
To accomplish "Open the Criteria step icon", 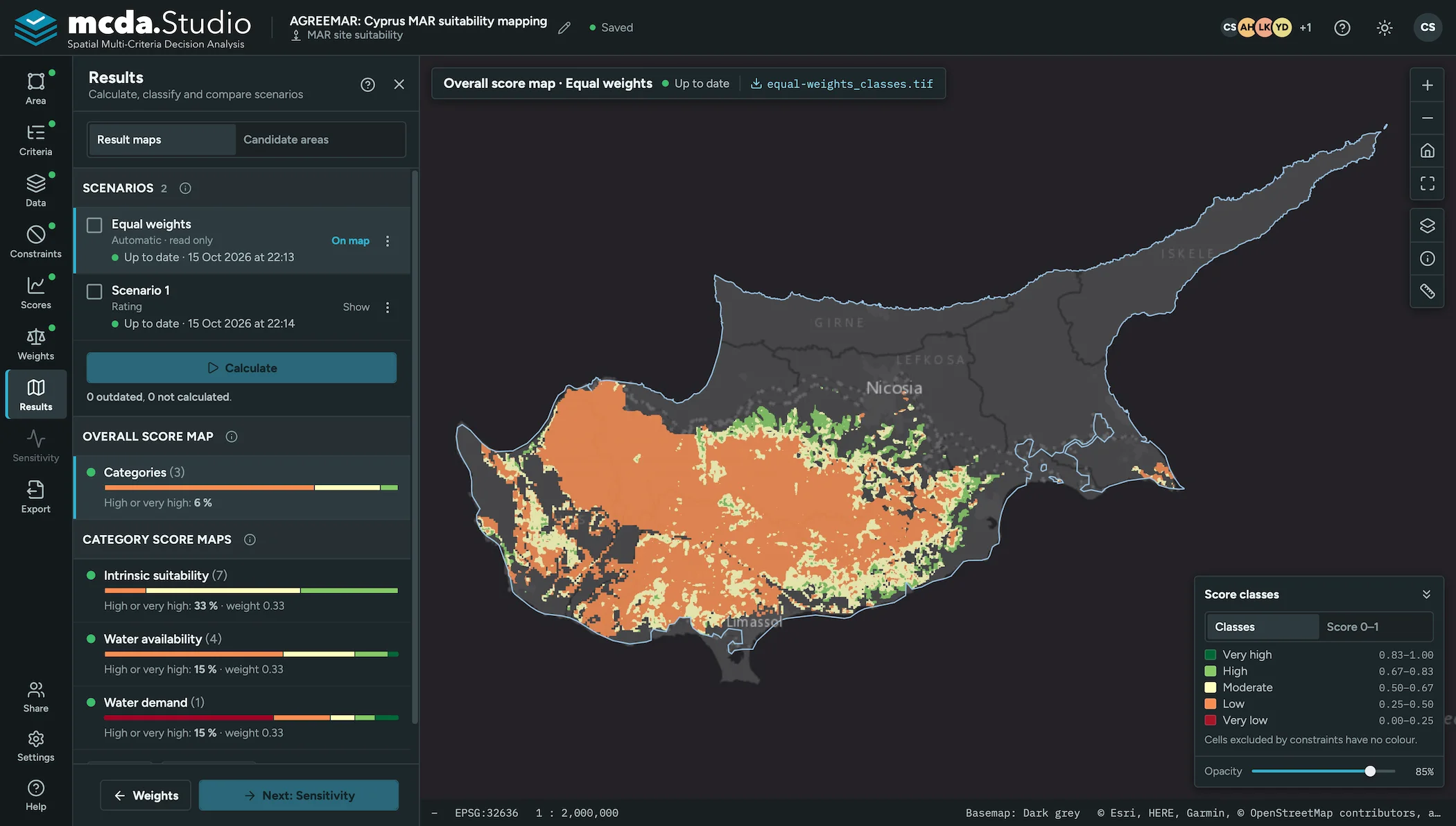I will tap(36, 132).
